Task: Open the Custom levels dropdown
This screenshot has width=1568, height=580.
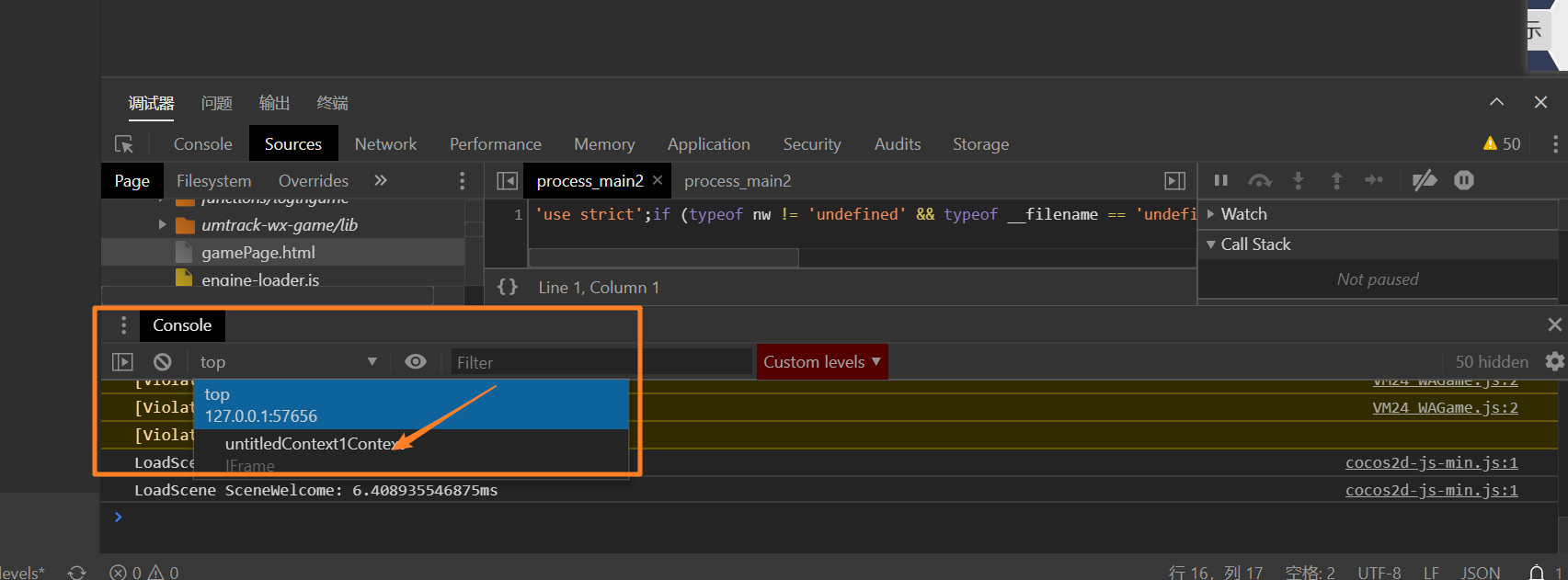Action: coord(821,362)
